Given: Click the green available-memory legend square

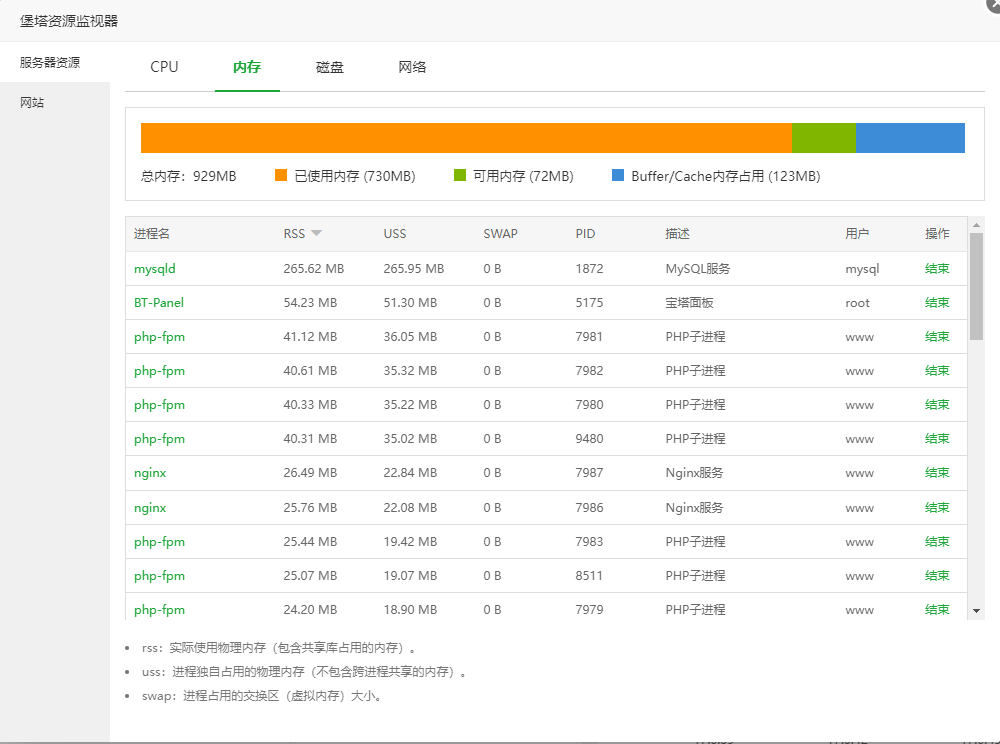Looking at the screenshot, I should 460,175.
